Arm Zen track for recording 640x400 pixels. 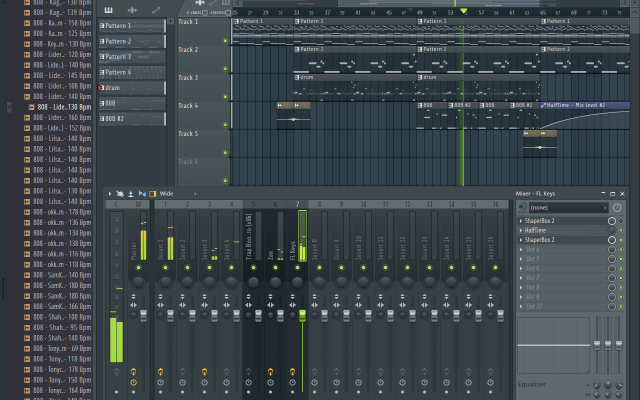pos(270,372)
